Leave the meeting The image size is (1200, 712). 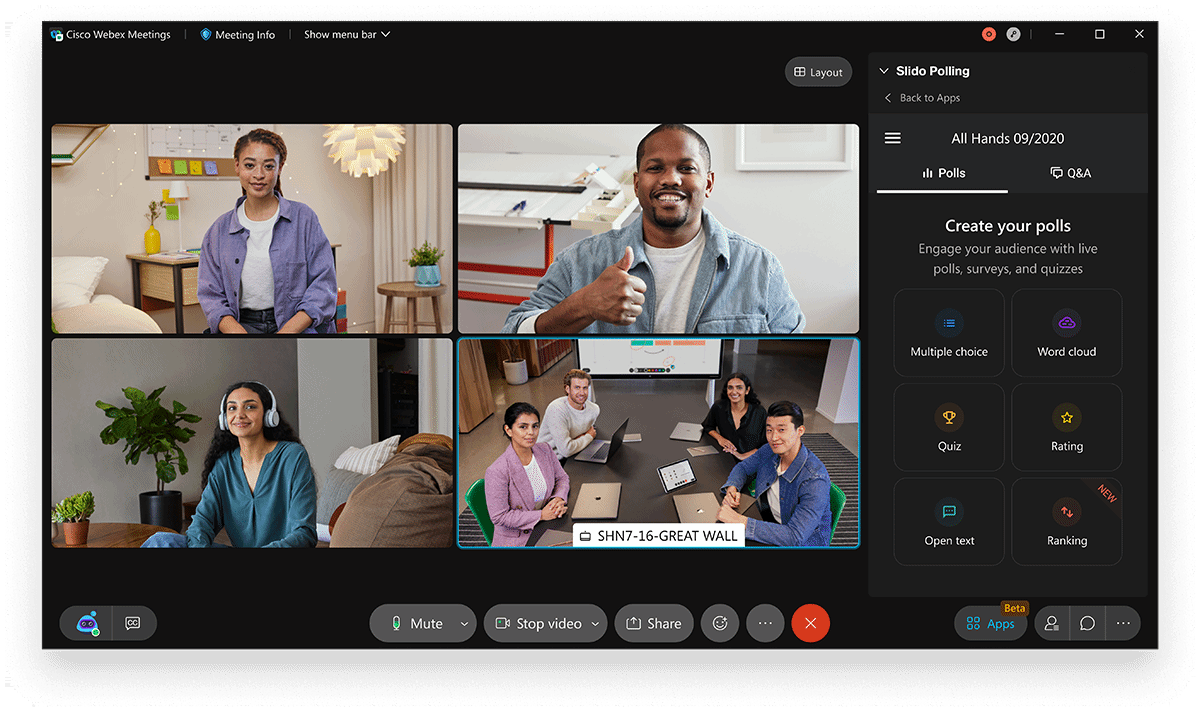[810, 623]
